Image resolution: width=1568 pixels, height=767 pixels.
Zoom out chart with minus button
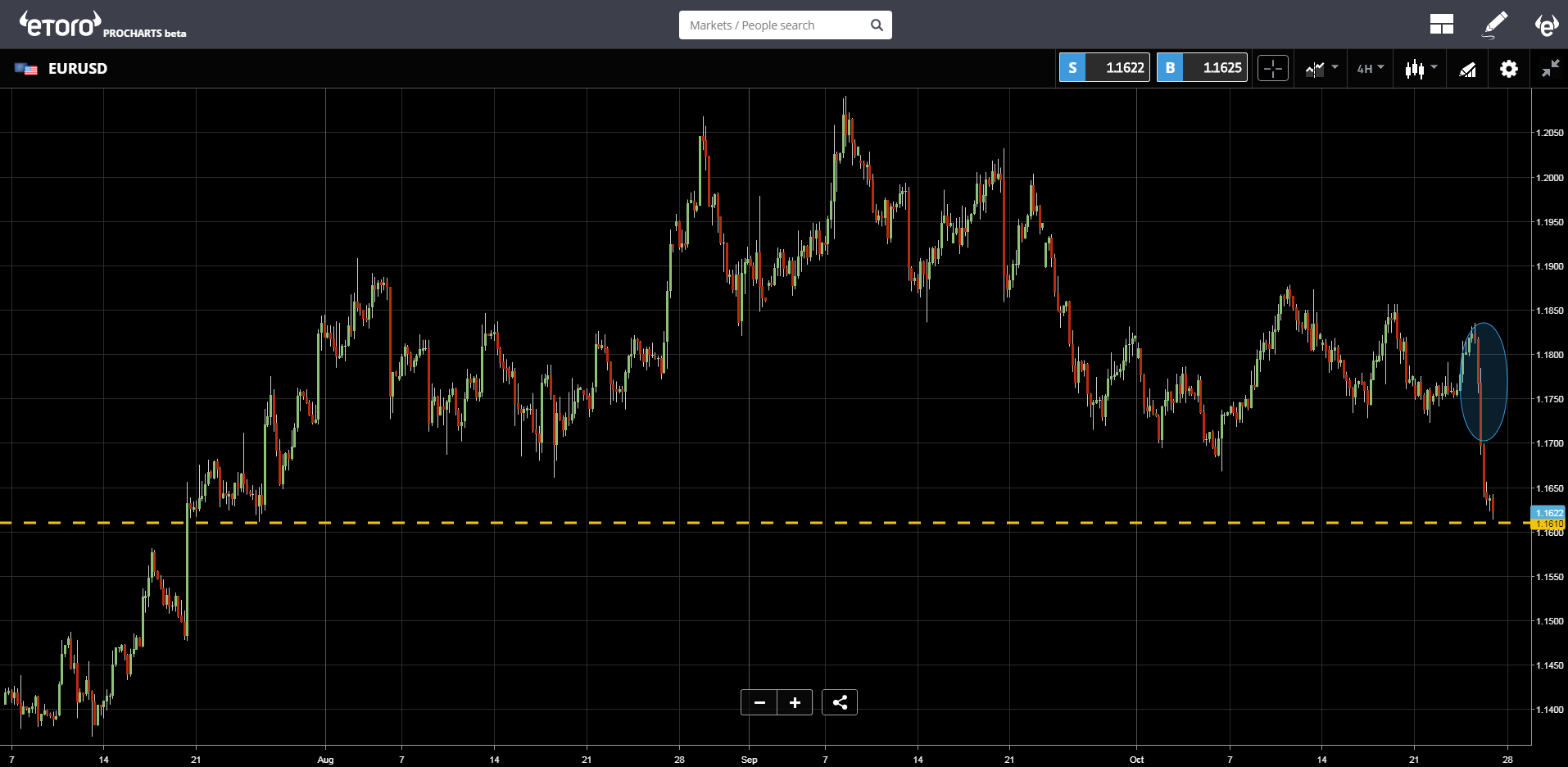coord(759,702)
